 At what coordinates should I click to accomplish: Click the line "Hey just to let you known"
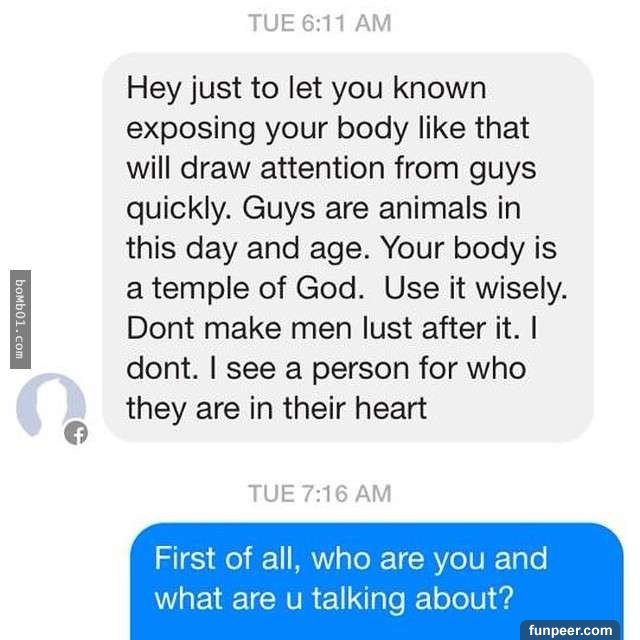pos(307,89)
